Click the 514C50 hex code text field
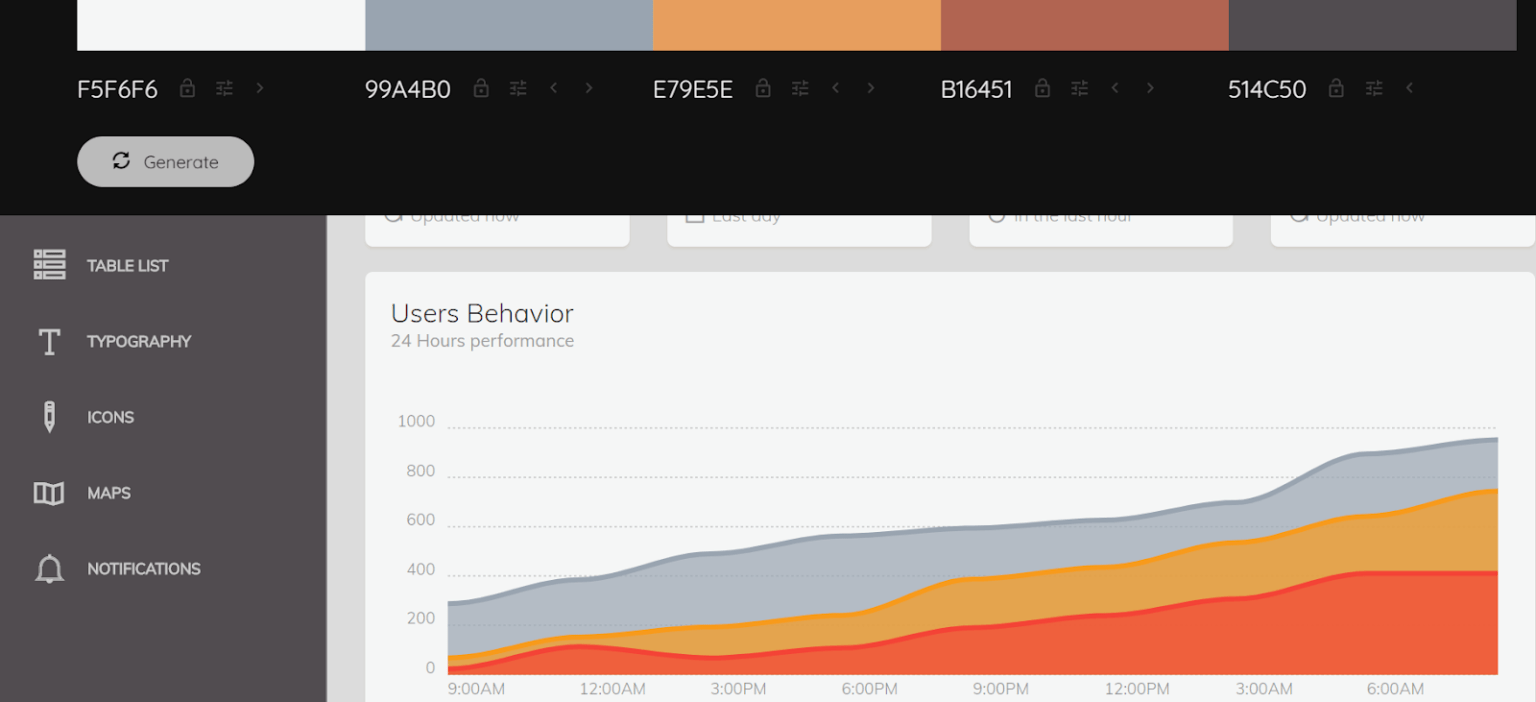The width and height of the screenshot is (1536, 702). [x=1267, y=89]
